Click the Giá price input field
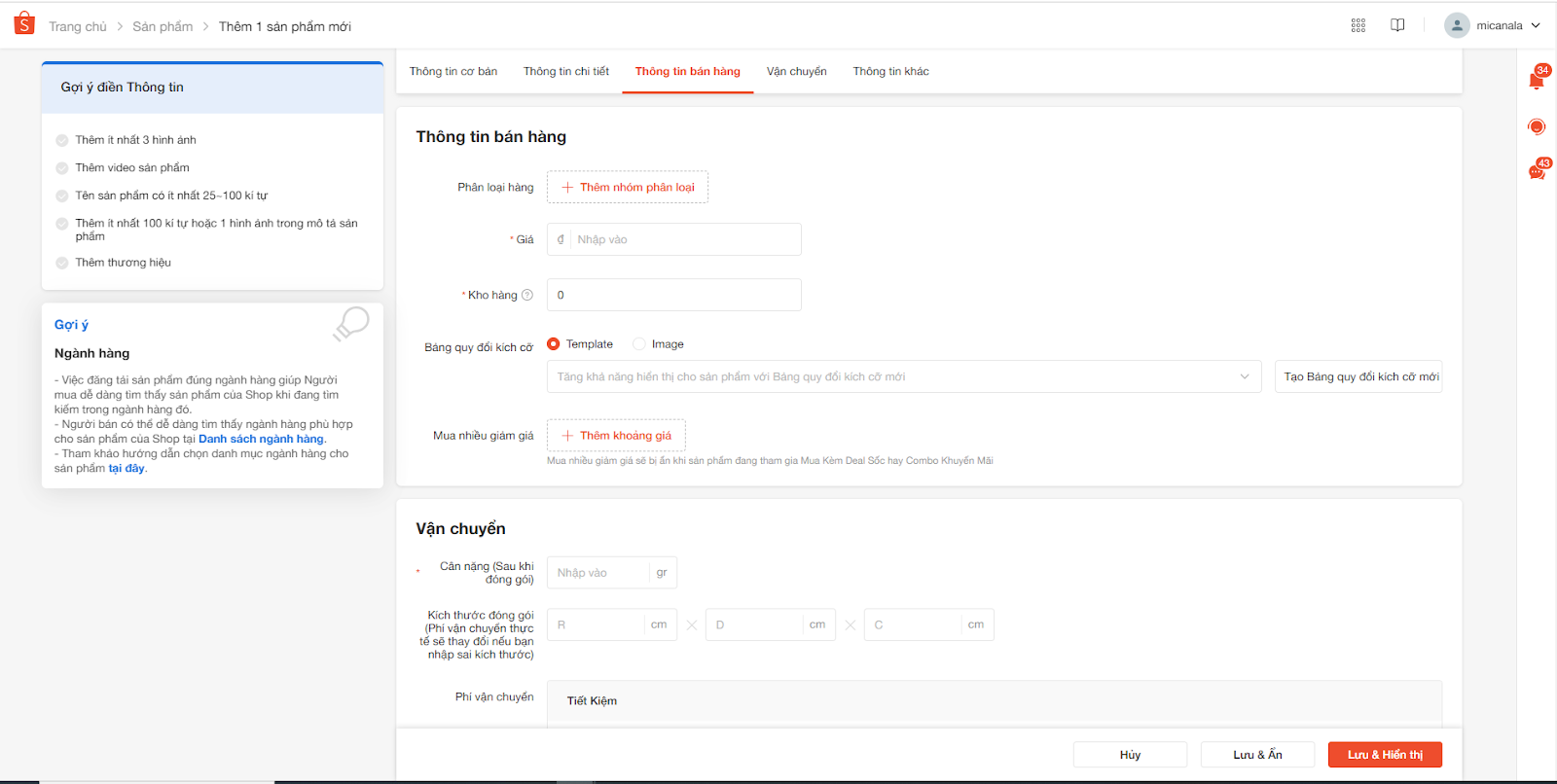 pyautogui.click(x=685, y=239)
